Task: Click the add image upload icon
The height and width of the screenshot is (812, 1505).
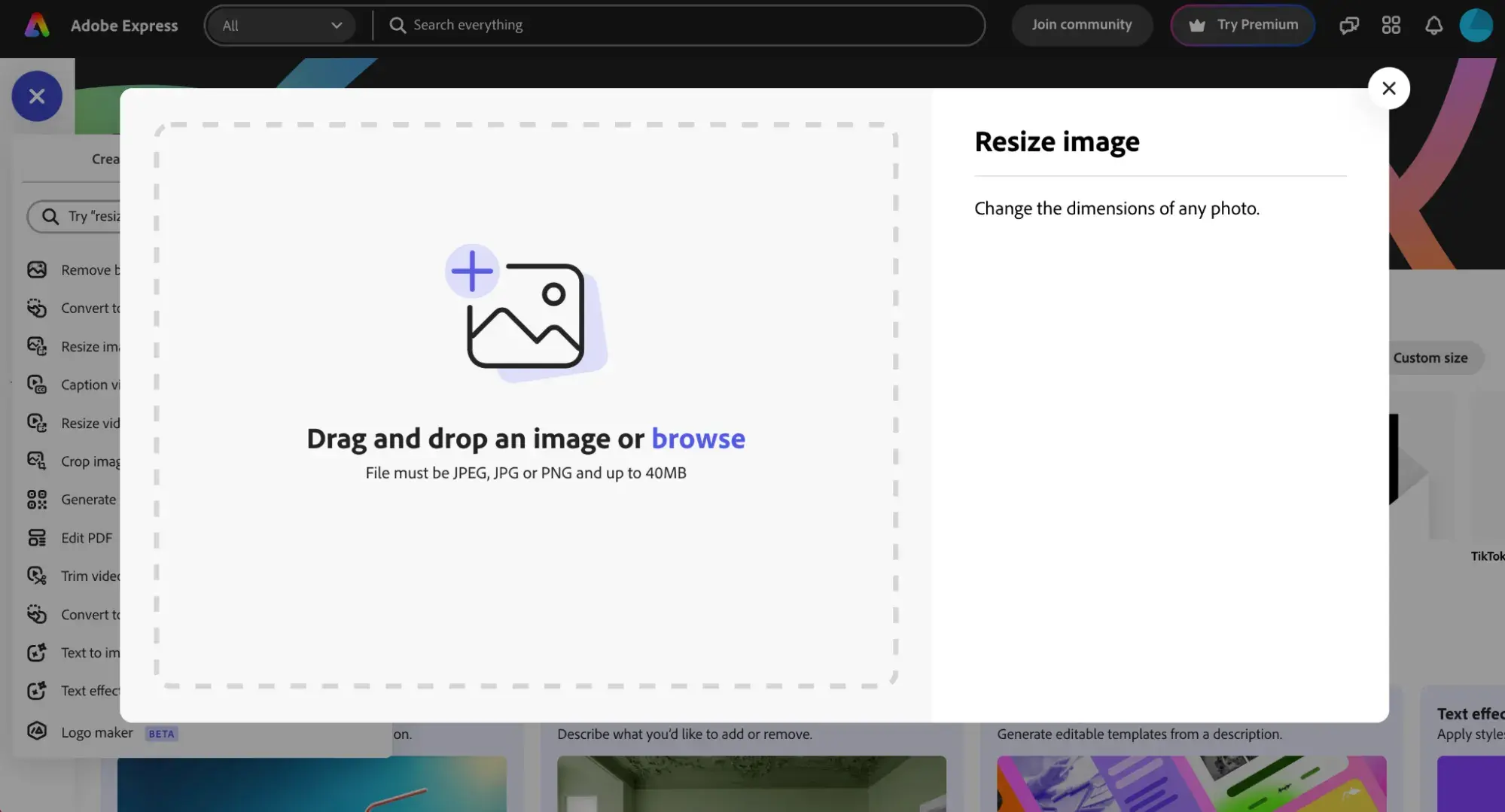Action: coord(525,312)
